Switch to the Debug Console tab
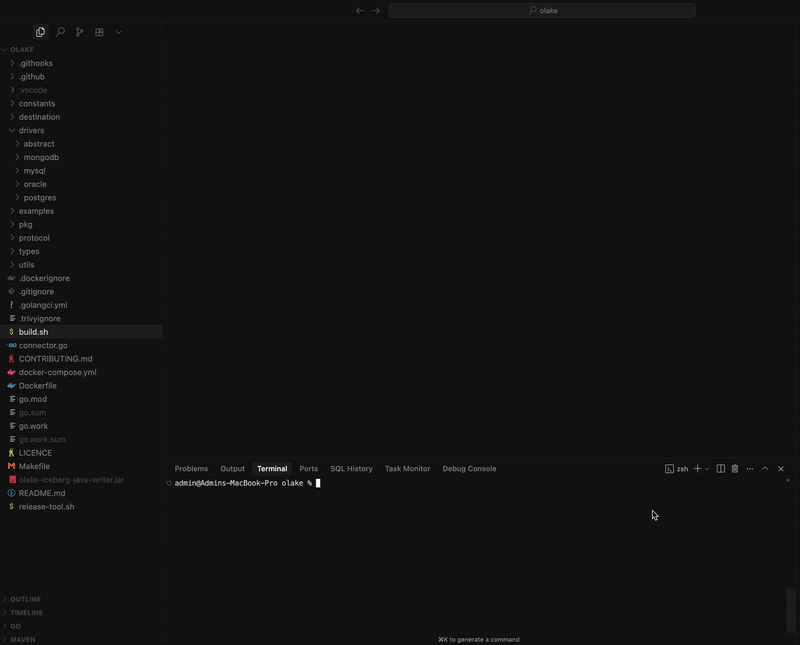800x645 pixels. (469, 468)
